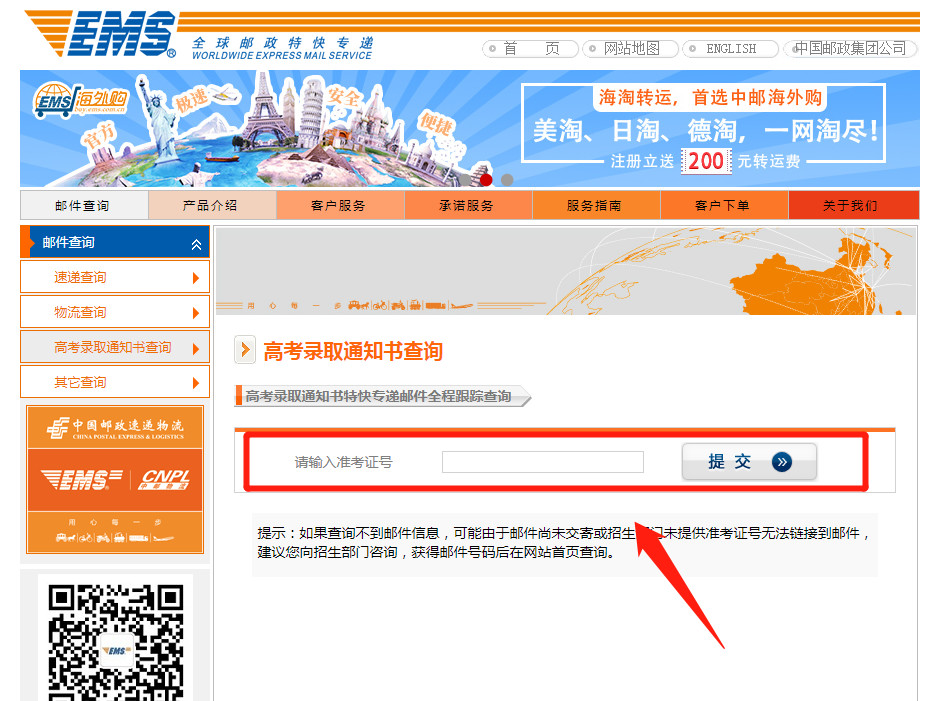
Task: Click the blue arrow icon on 提交
Action: click(781, 462)
